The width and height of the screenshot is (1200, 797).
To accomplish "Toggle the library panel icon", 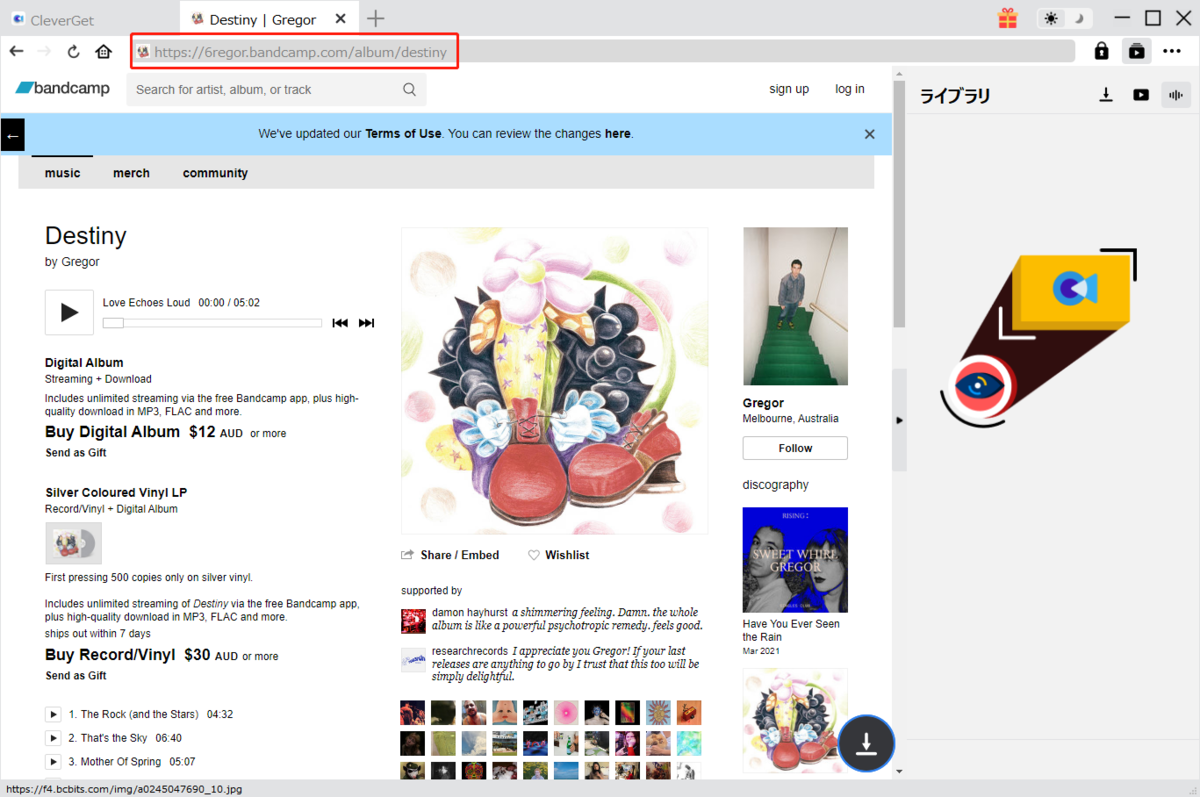I will click(x=1137, y=51).
